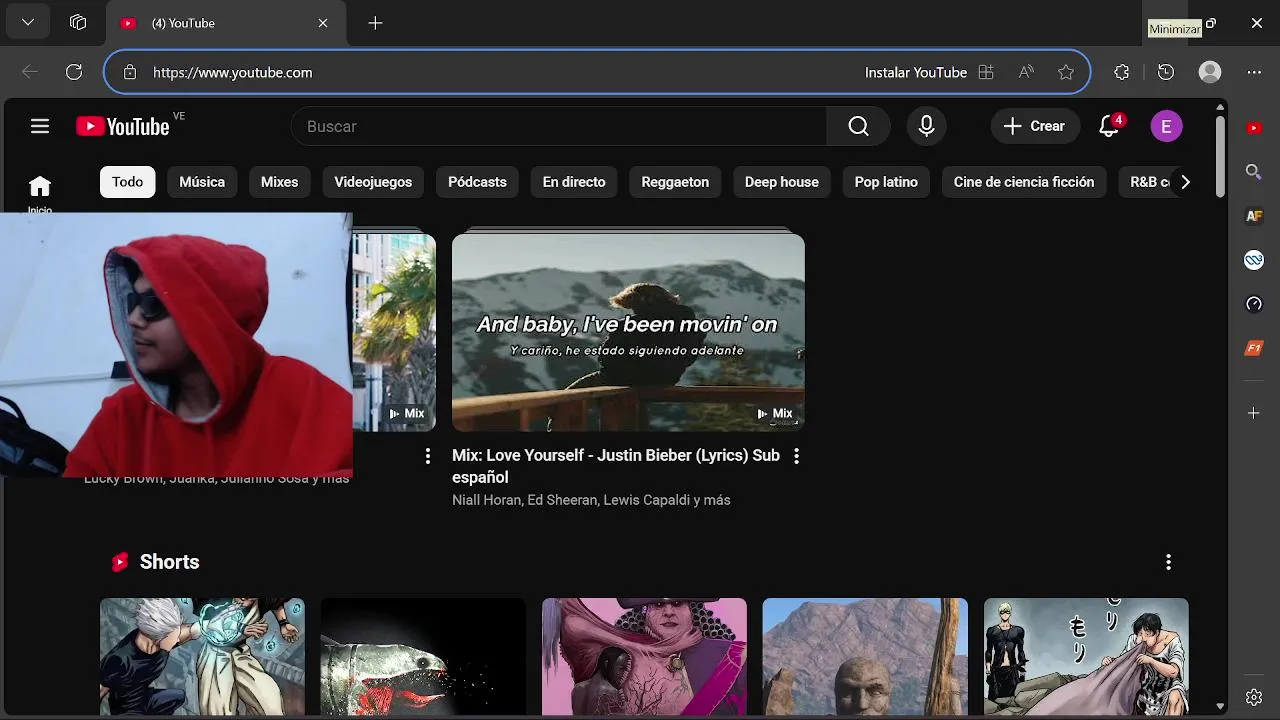This screenshot has width=1280, height=720.
Task: Open browser history icon
Action: click(1166, 72)
